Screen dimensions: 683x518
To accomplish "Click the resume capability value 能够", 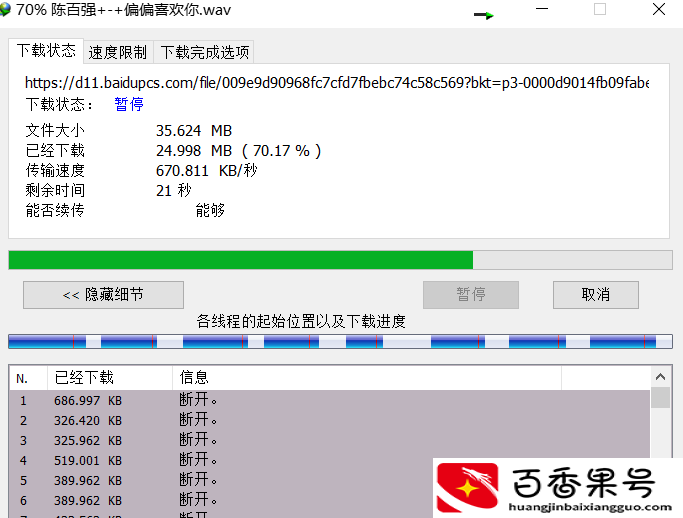I will click(210, 210).
